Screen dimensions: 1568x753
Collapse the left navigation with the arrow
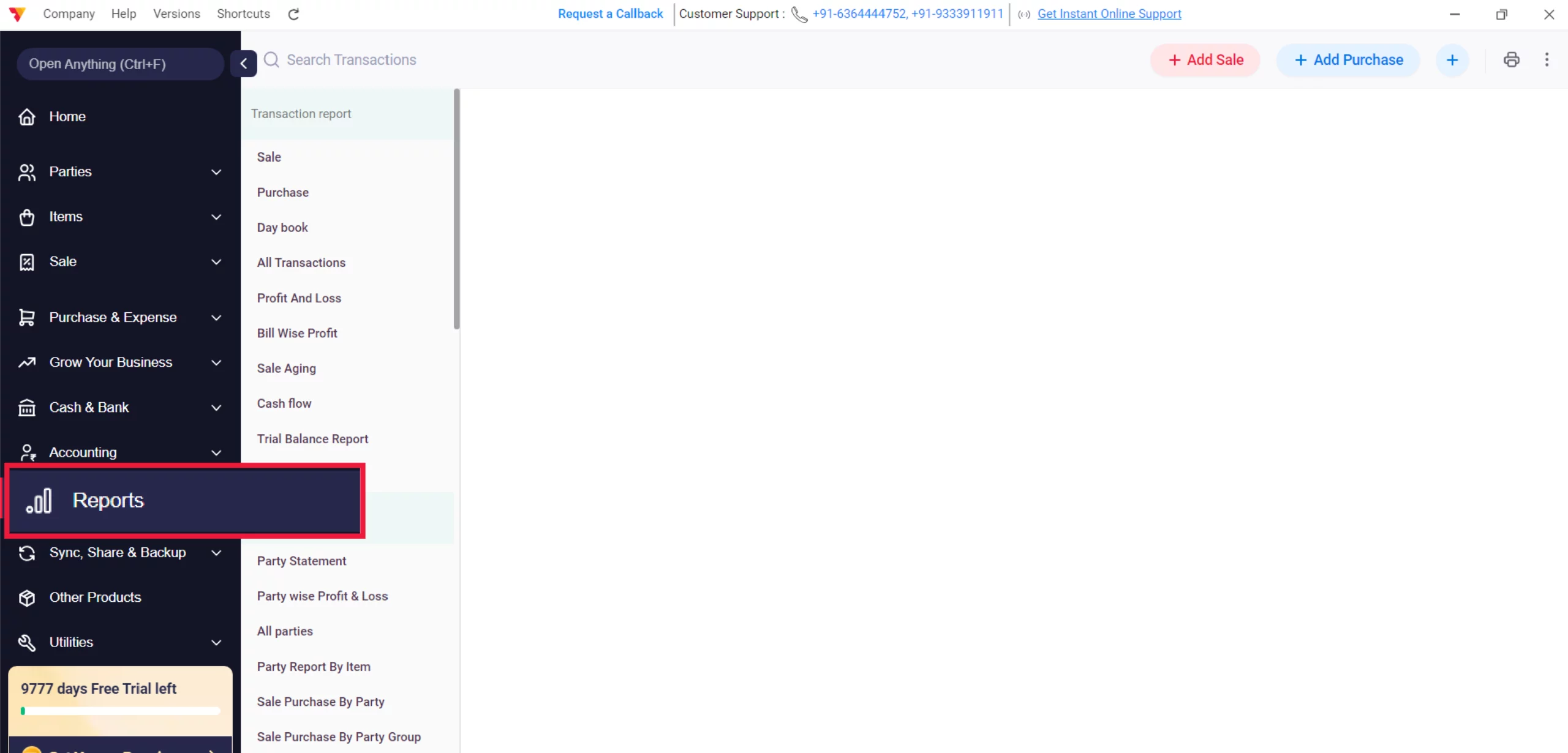(x=243, y=64)
